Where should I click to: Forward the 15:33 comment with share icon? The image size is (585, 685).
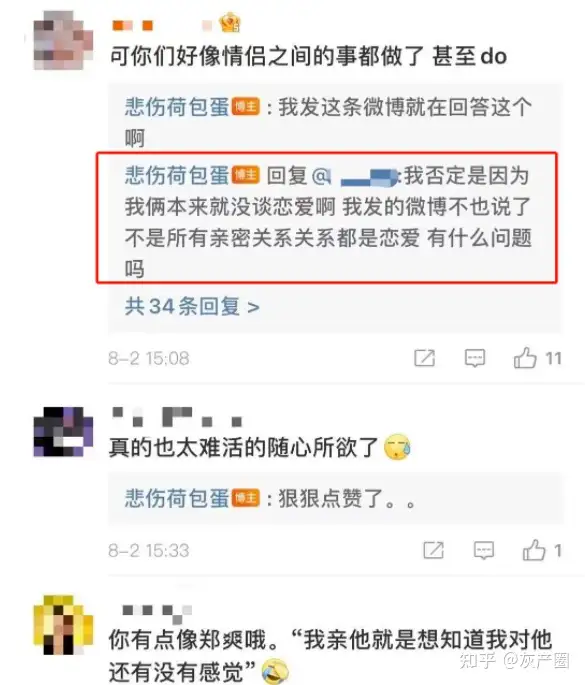click(x=434, y=550)
